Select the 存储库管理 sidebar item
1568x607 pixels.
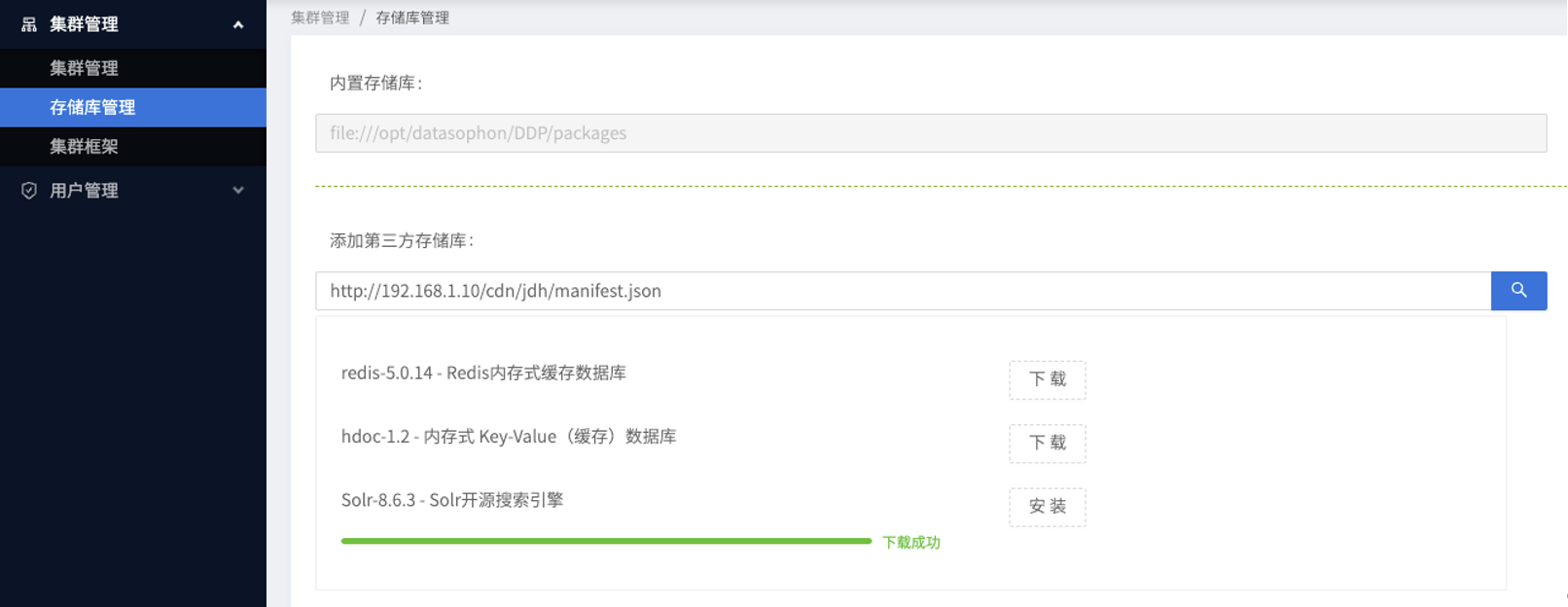133,107
